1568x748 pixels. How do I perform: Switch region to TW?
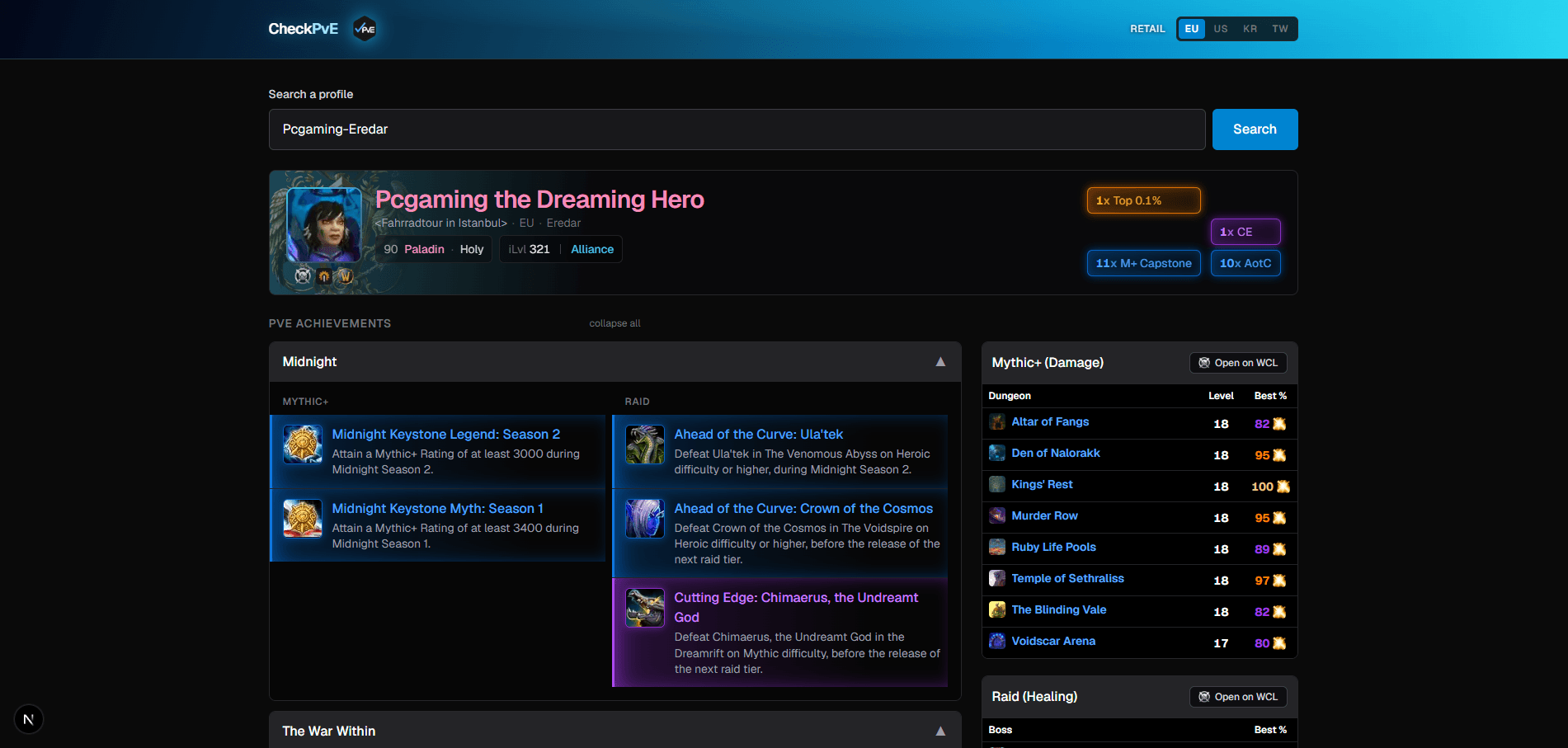click(1280, 29)
